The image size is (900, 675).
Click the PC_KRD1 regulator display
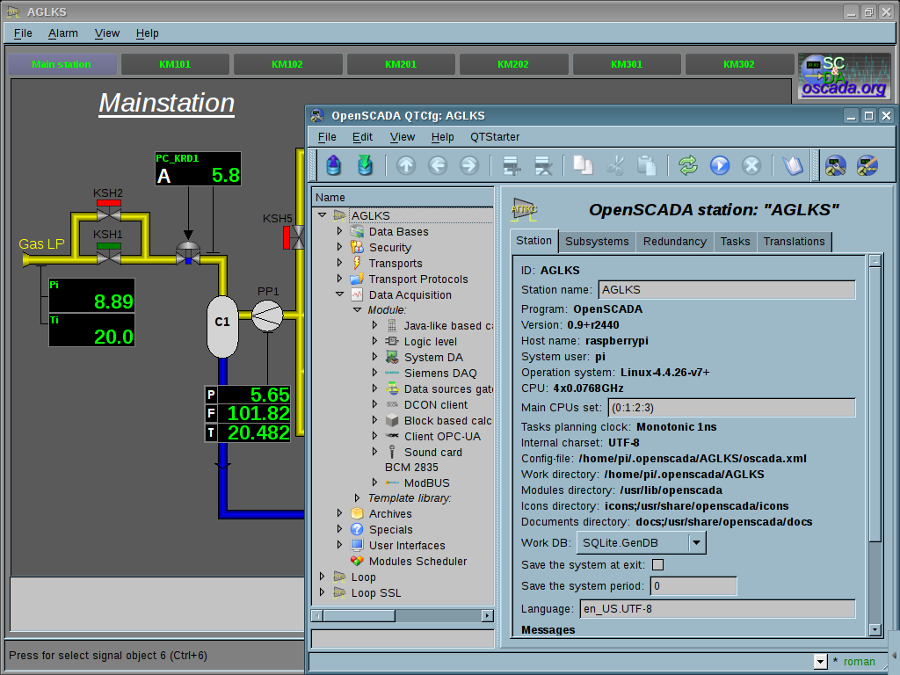point(198,169)
